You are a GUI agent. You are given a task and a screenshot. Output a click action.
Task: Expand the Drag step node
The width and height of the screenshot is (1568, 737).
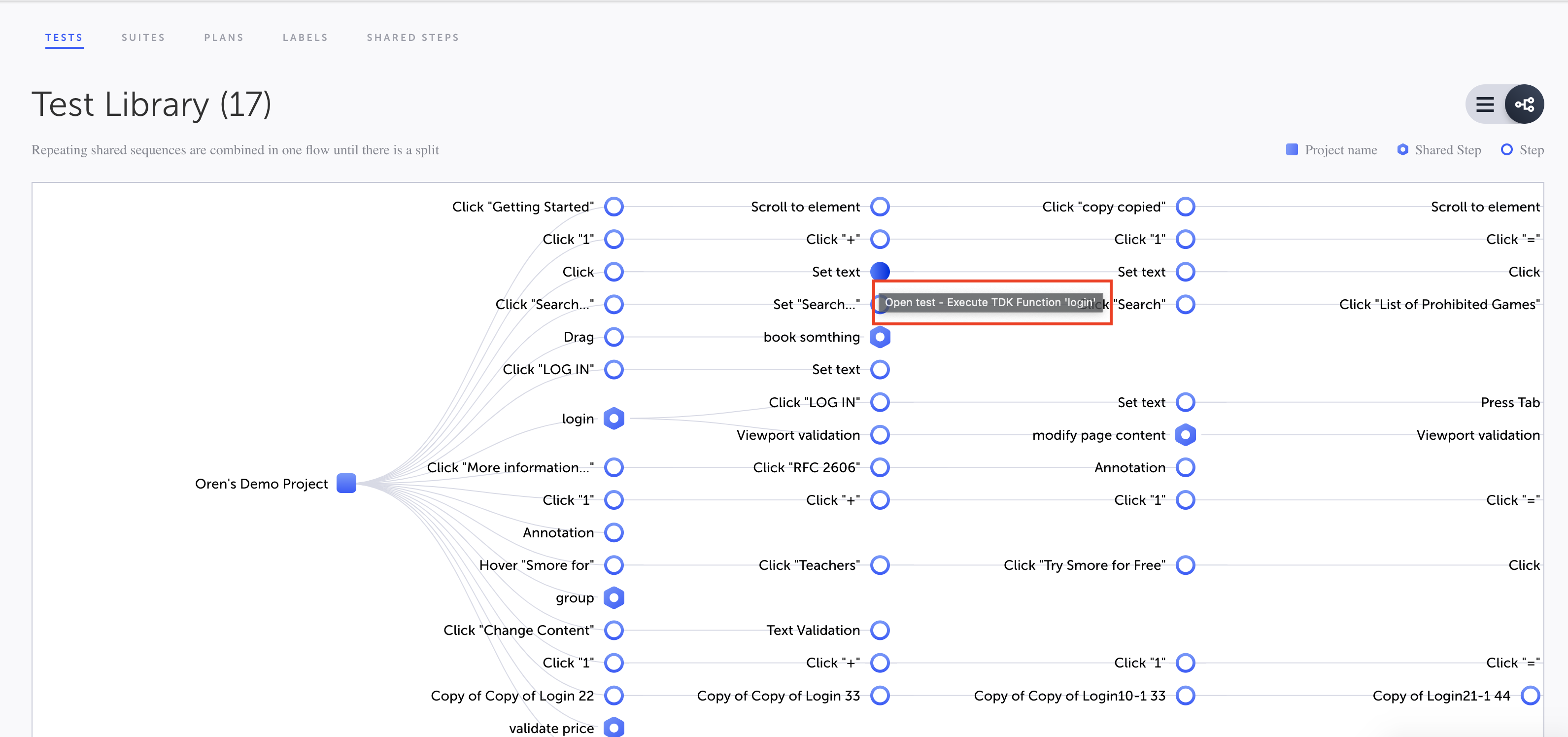(614, 337)
